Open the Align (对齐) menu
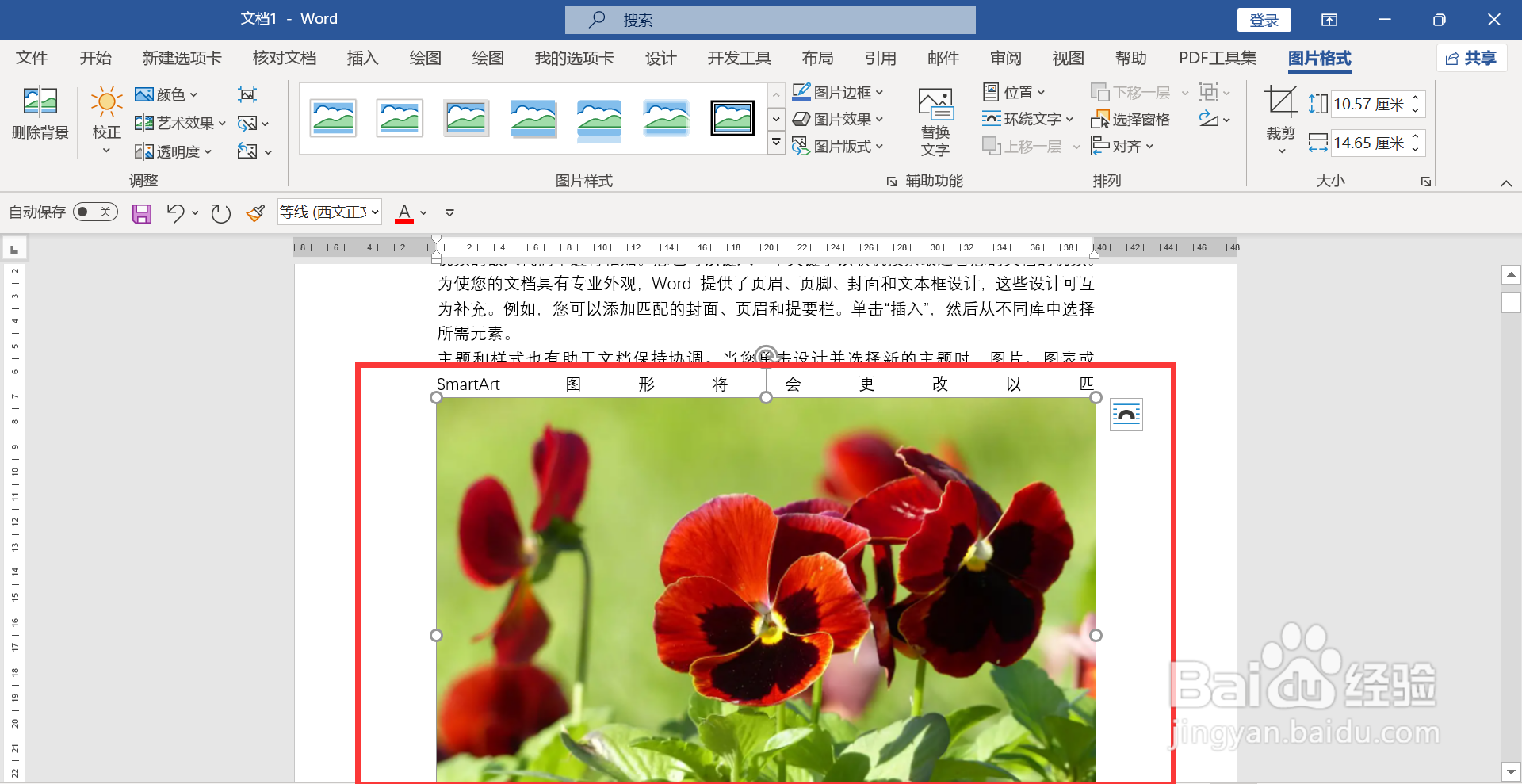The image size is (1522, 784). (x=1122, y=146)
